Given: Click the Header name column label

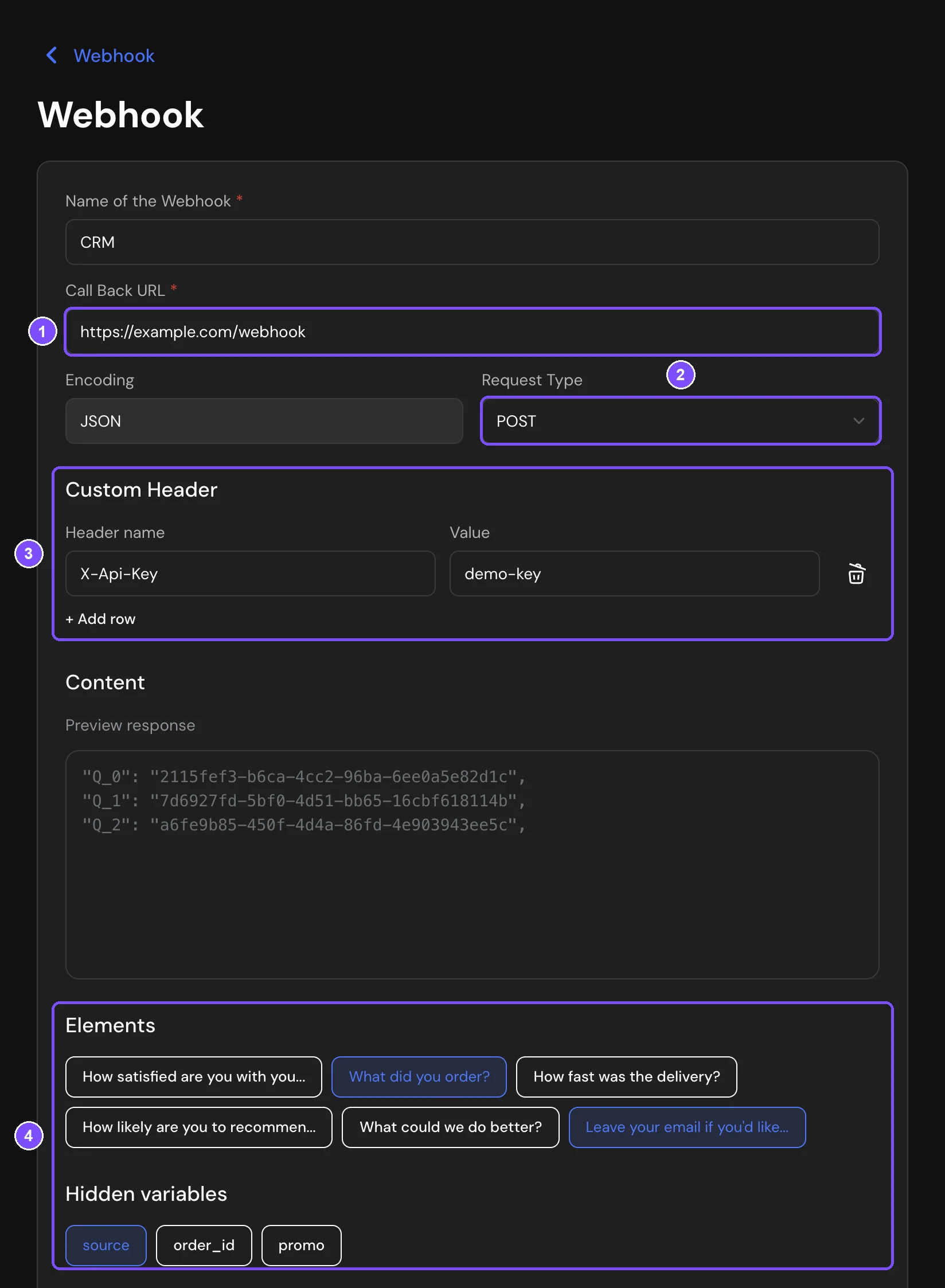Looking at the screenshot, I should tap(115, 532).
